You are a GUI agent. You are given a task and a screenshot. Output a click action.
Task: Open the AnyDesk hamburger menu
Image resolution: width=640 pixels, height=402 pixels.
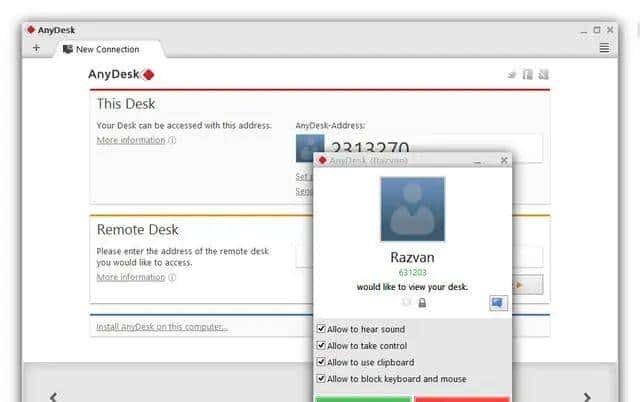coord(604,48)
